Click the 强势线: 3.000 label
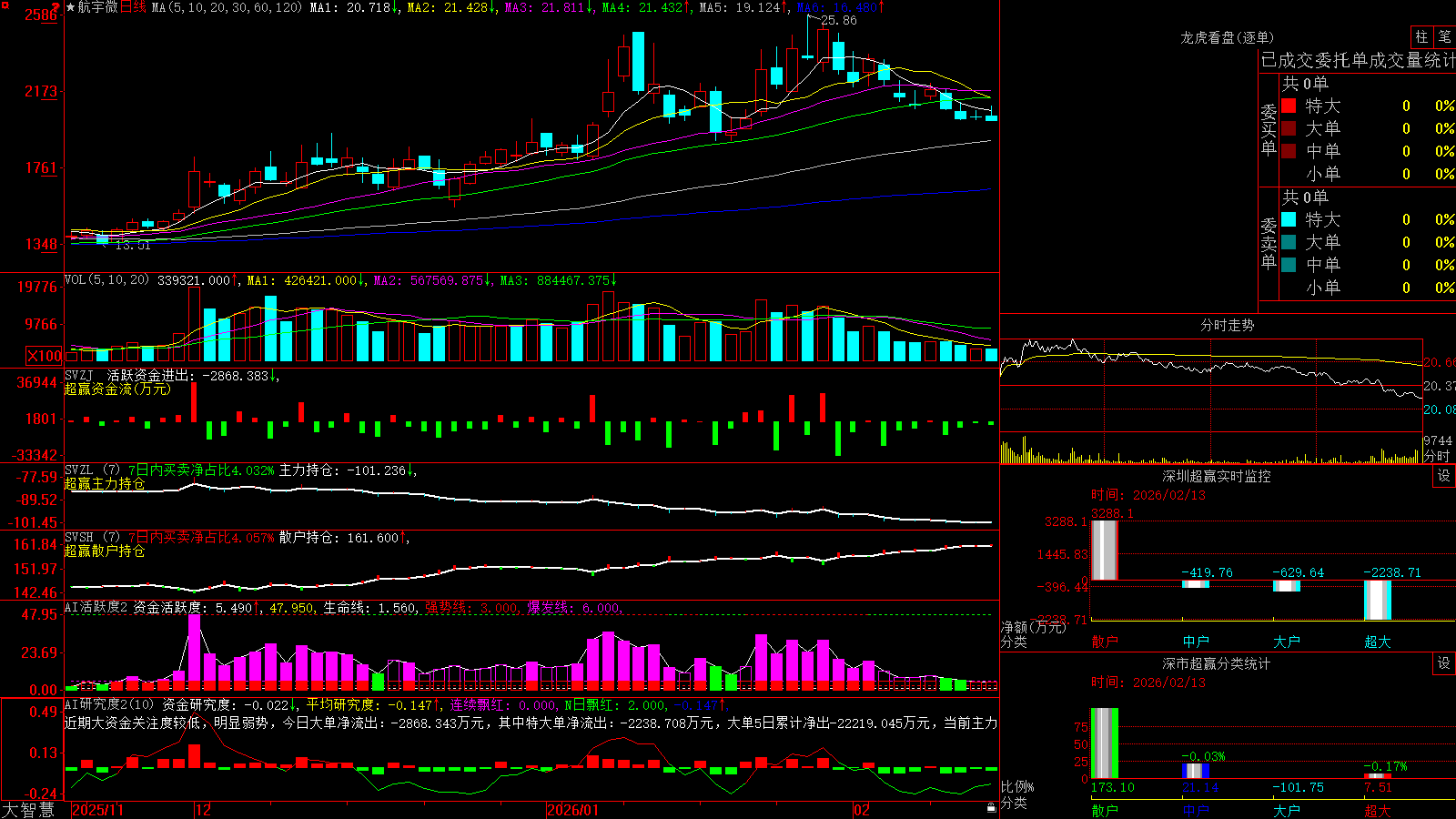 pyautogui.click(x=471, y=607)
